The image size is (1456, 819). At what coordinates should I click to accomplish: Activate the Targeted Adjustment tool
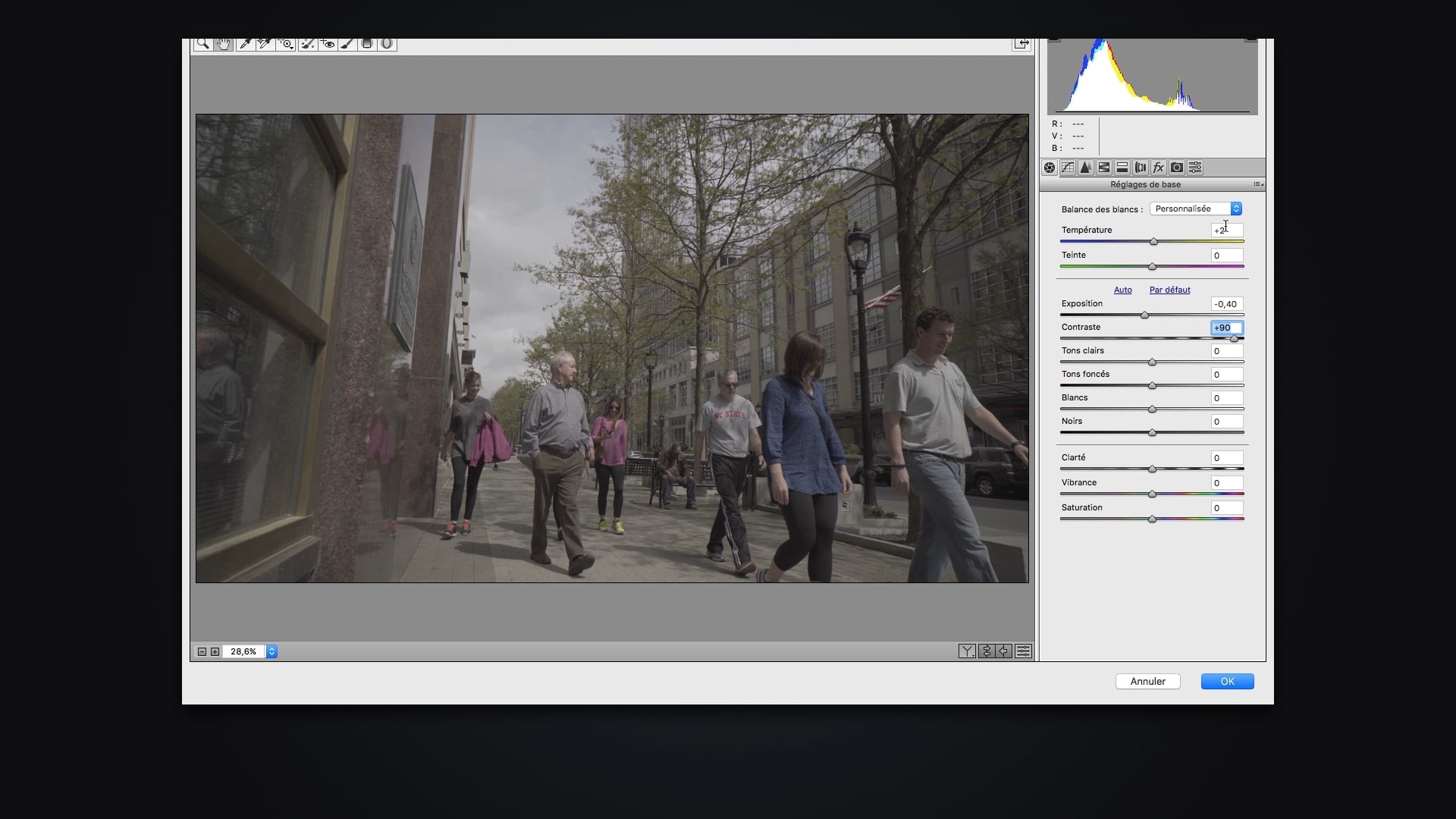point(285,44)
